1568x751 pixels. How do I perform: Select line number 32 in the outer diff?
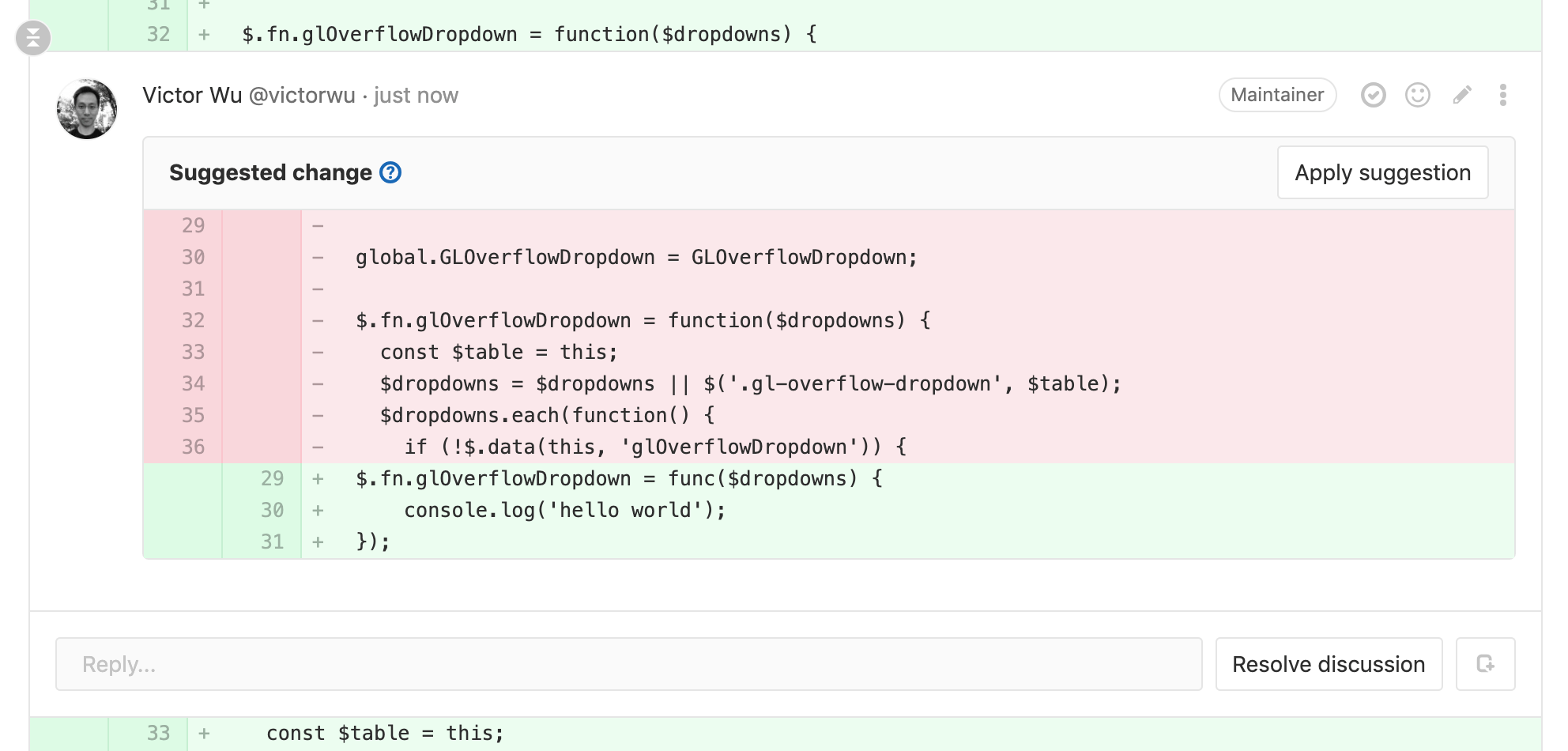click(x=157, y=34)
